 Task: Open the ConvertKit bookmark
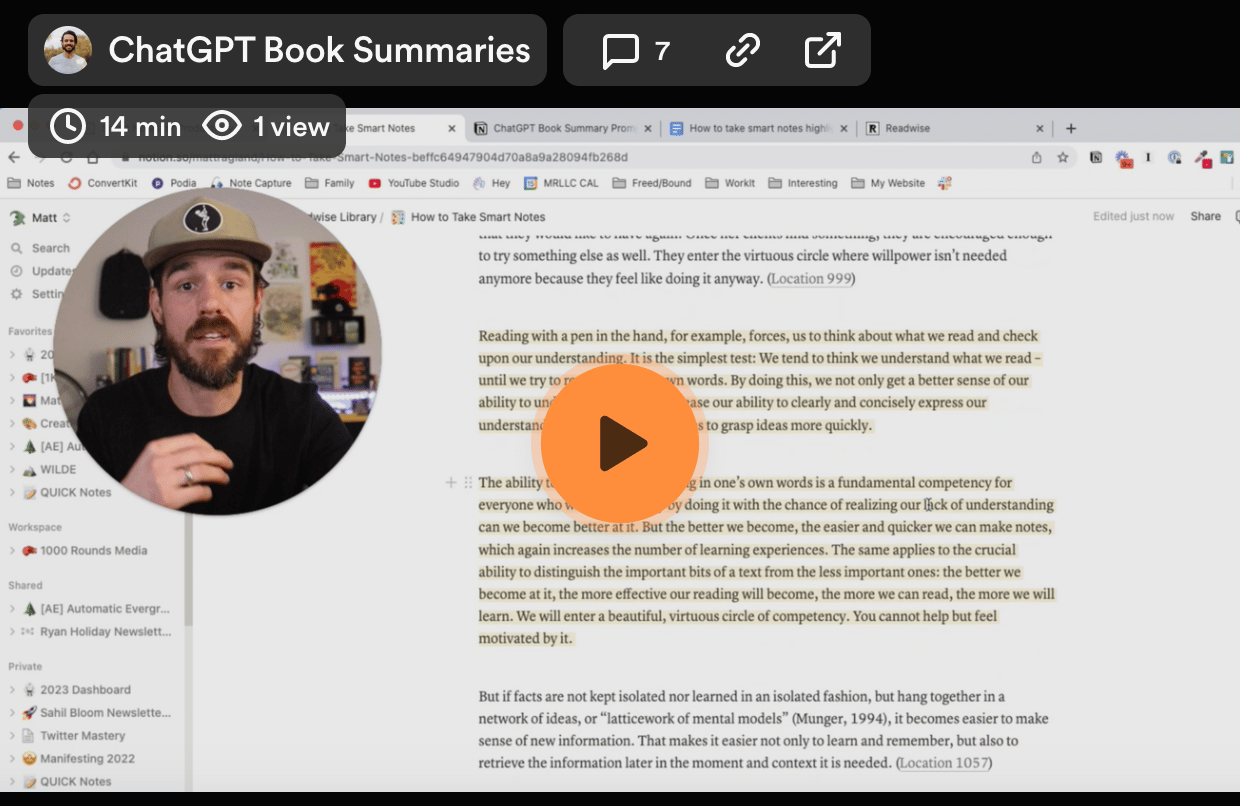(x=105, y=183)
